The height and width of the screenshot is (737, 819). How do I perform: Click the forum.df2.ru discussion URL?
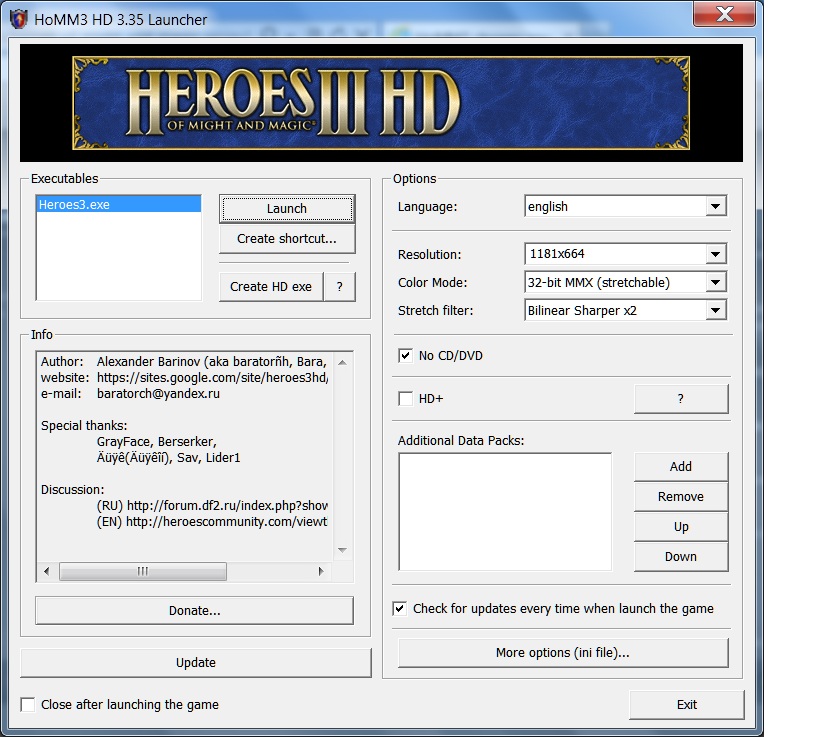pyautogui.click(x=227, y=506)
